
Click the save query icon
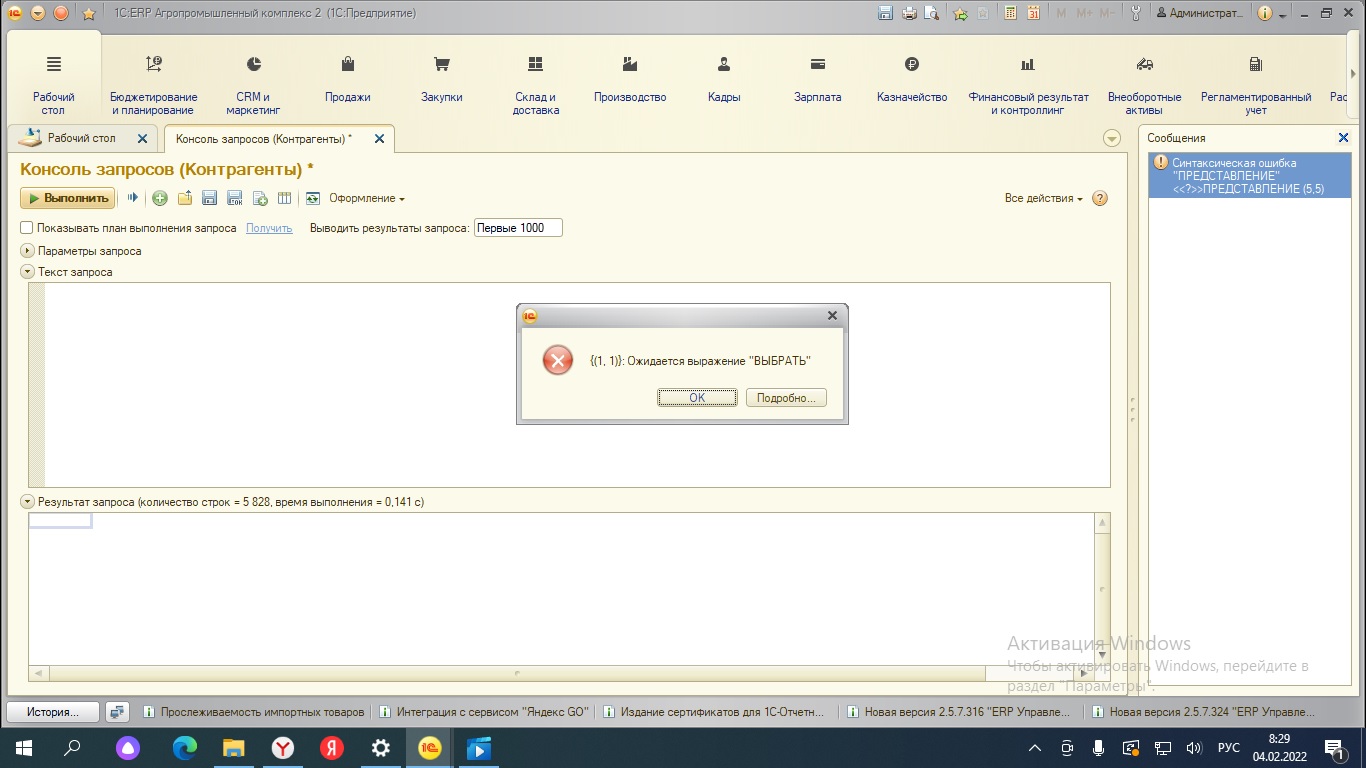click(210, 198)
